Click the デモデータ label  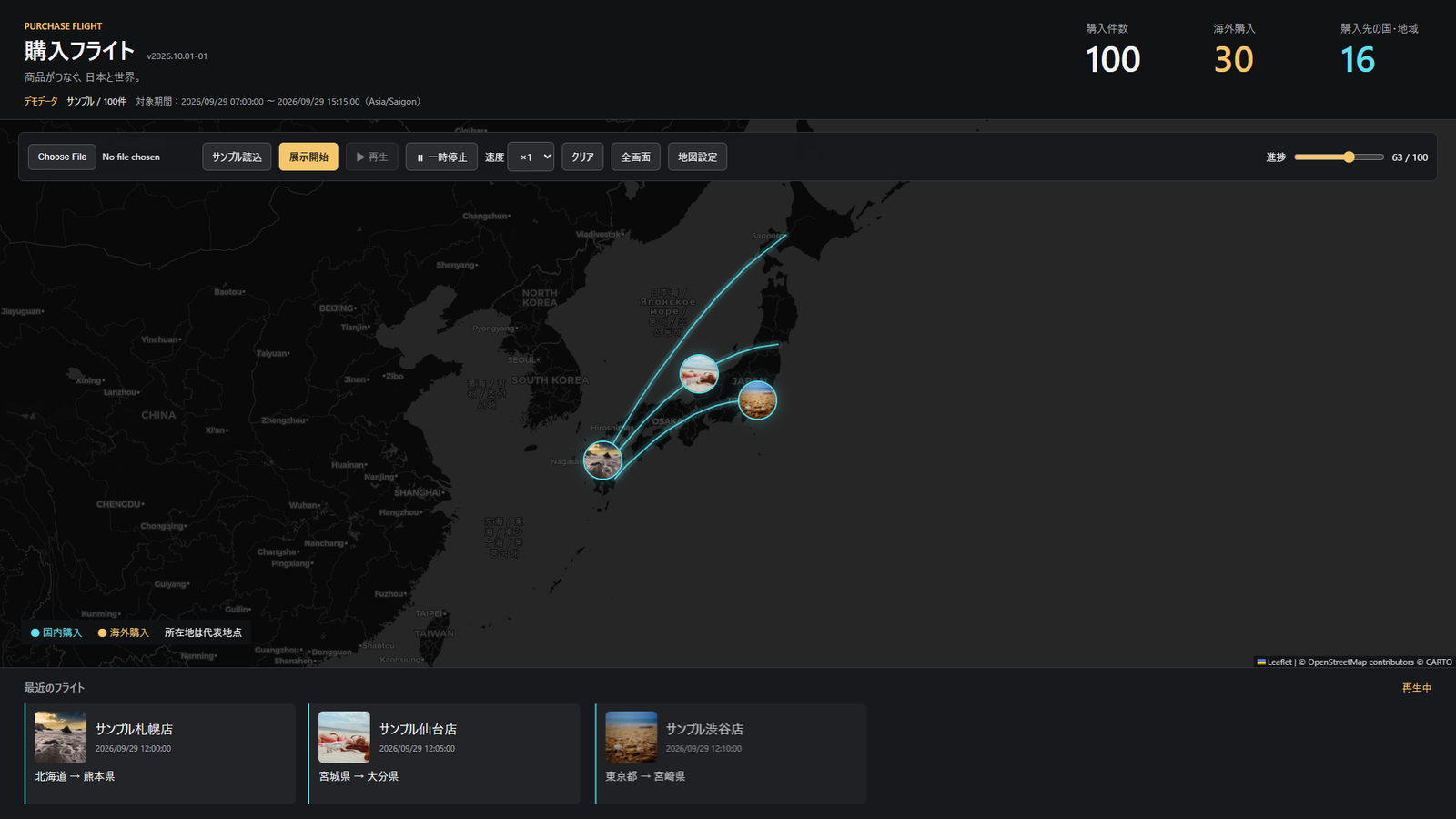pyautogui.click(x=41, y=101)
